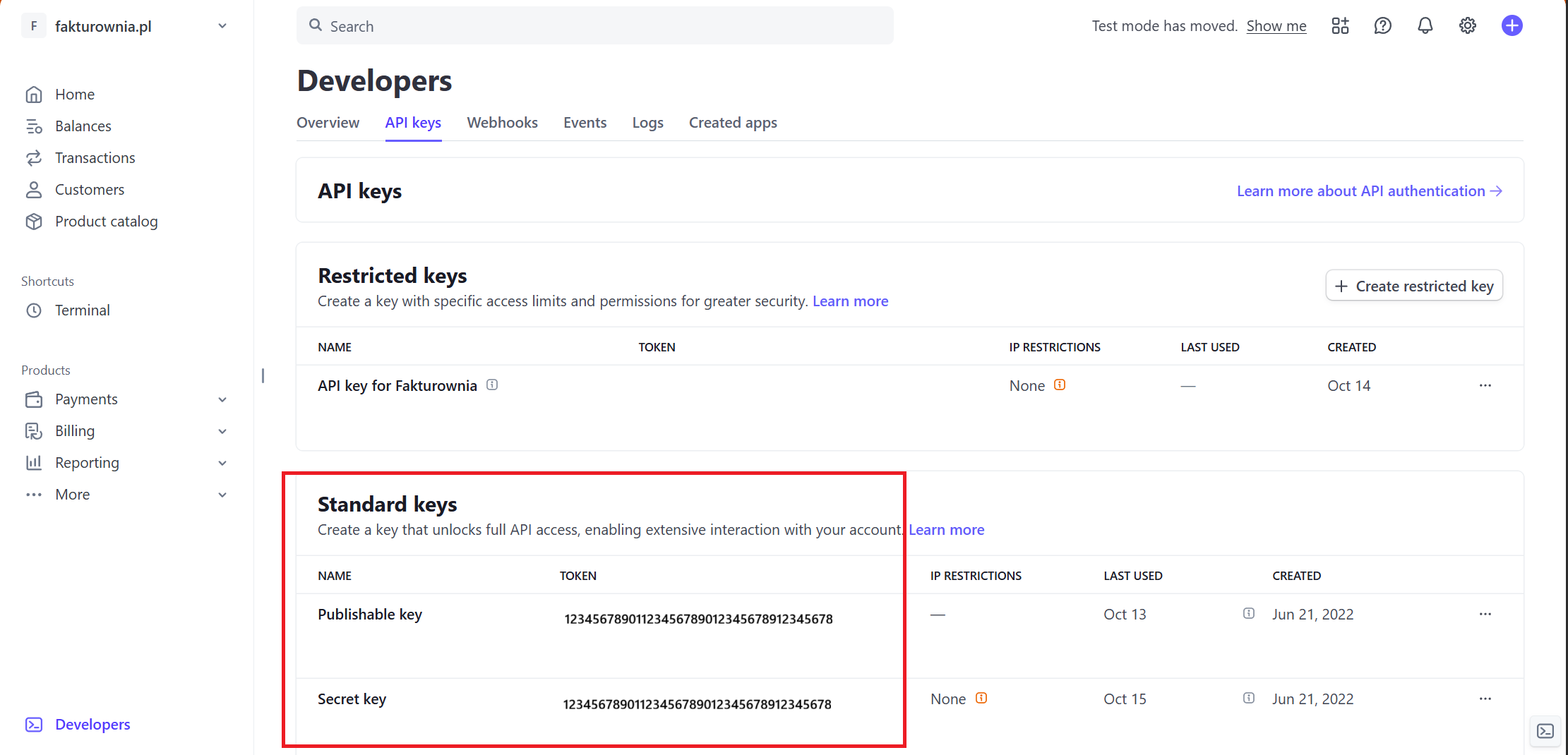
Task: Click the purple create (+) icon
Action: (x=1512, y=25)
